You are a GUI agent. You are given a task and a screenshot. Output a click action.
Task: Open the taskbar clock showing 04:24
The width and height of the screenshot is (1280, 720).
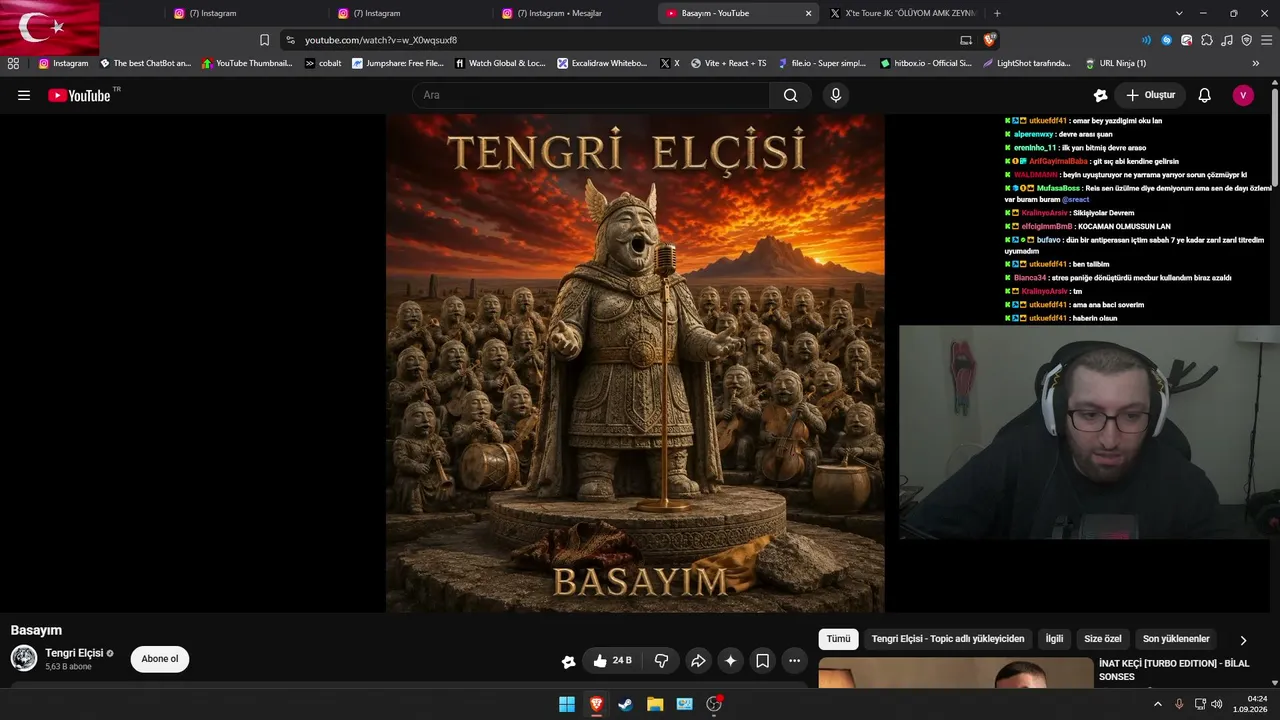(1250, 704)
